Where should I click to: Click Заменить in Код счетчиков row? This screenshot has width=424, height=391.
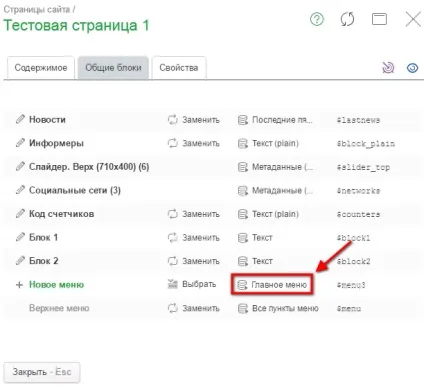click(x=201, y=214)
